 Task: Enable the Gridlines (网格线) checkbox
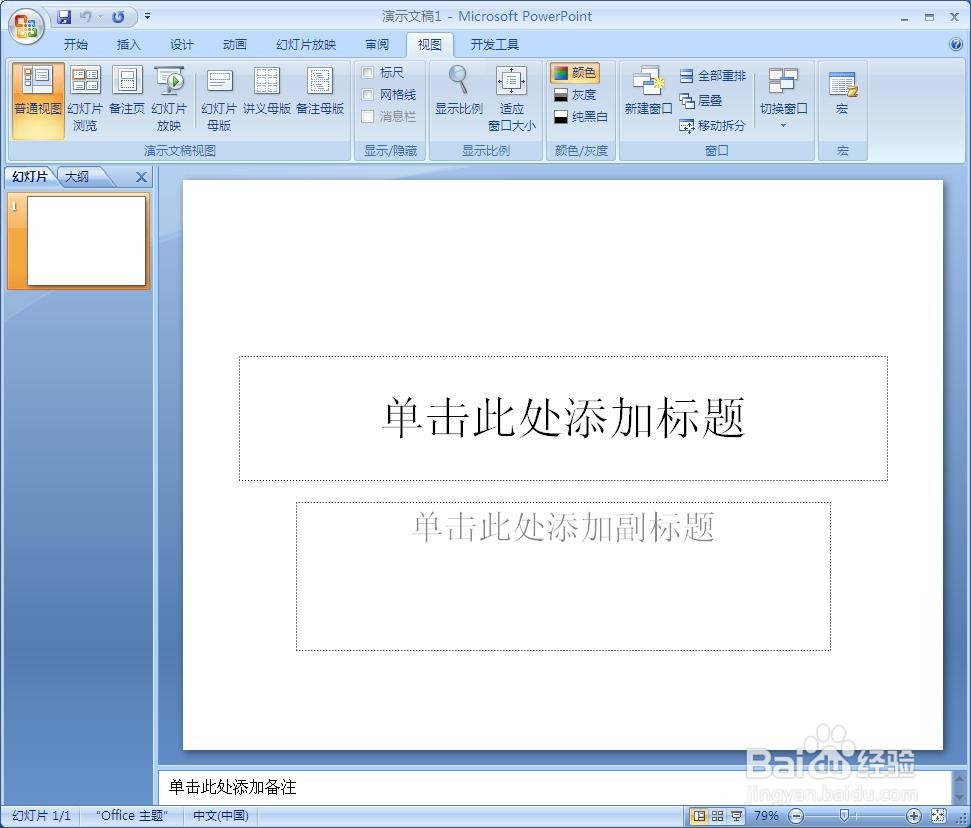click(x=368, y=95)
